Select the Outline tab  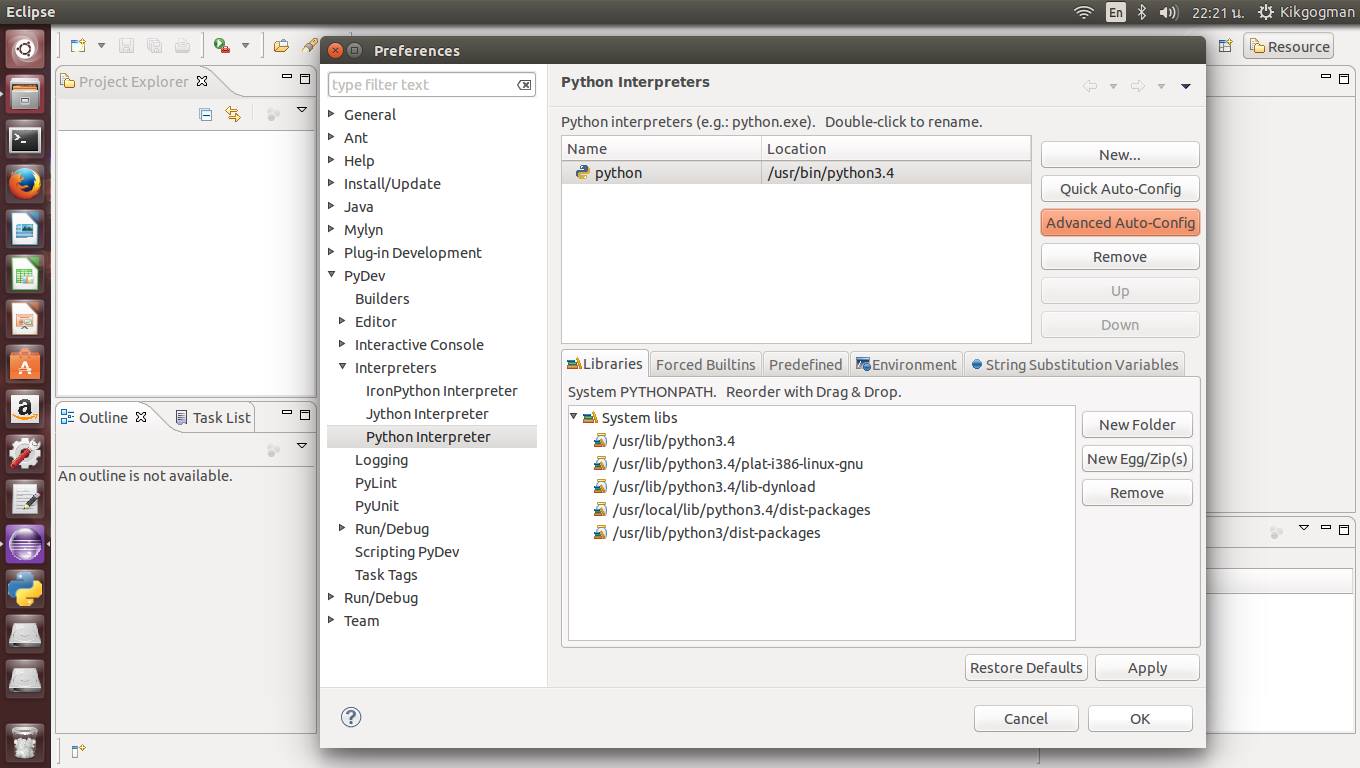tap(104, 417)
